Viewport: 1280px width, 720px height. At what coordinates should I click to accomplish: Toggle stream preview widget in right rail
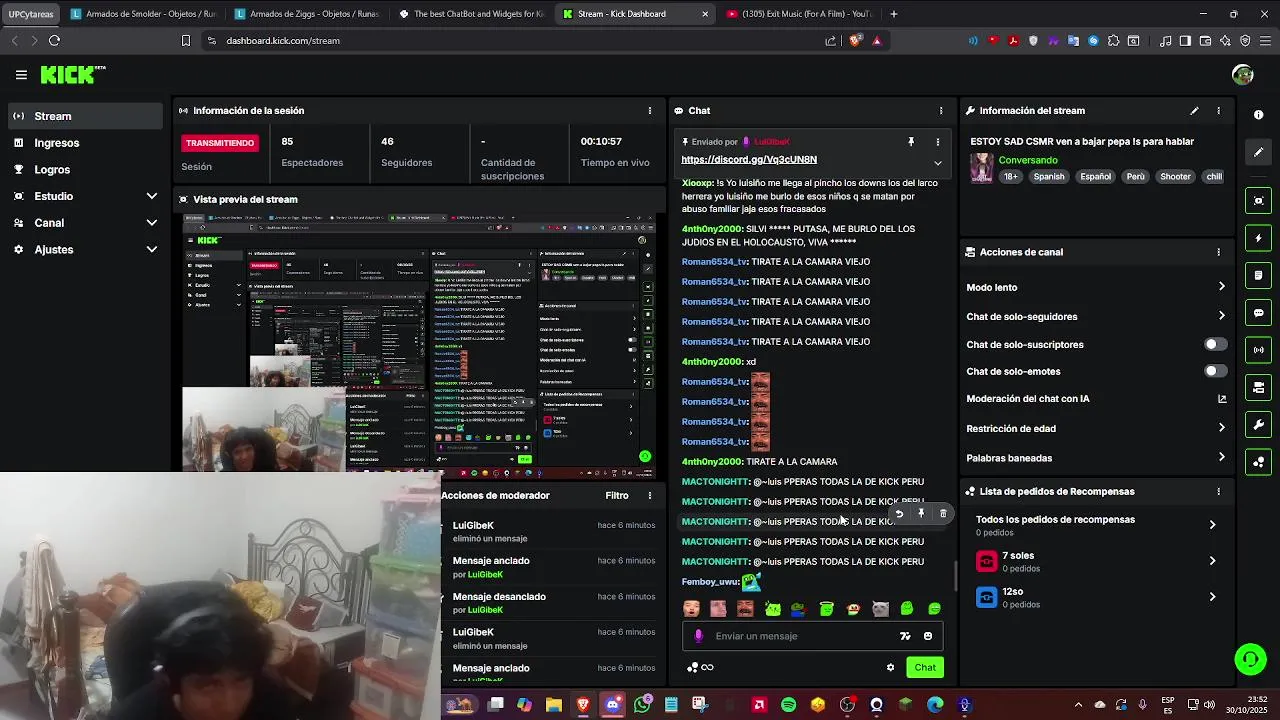1259,201
